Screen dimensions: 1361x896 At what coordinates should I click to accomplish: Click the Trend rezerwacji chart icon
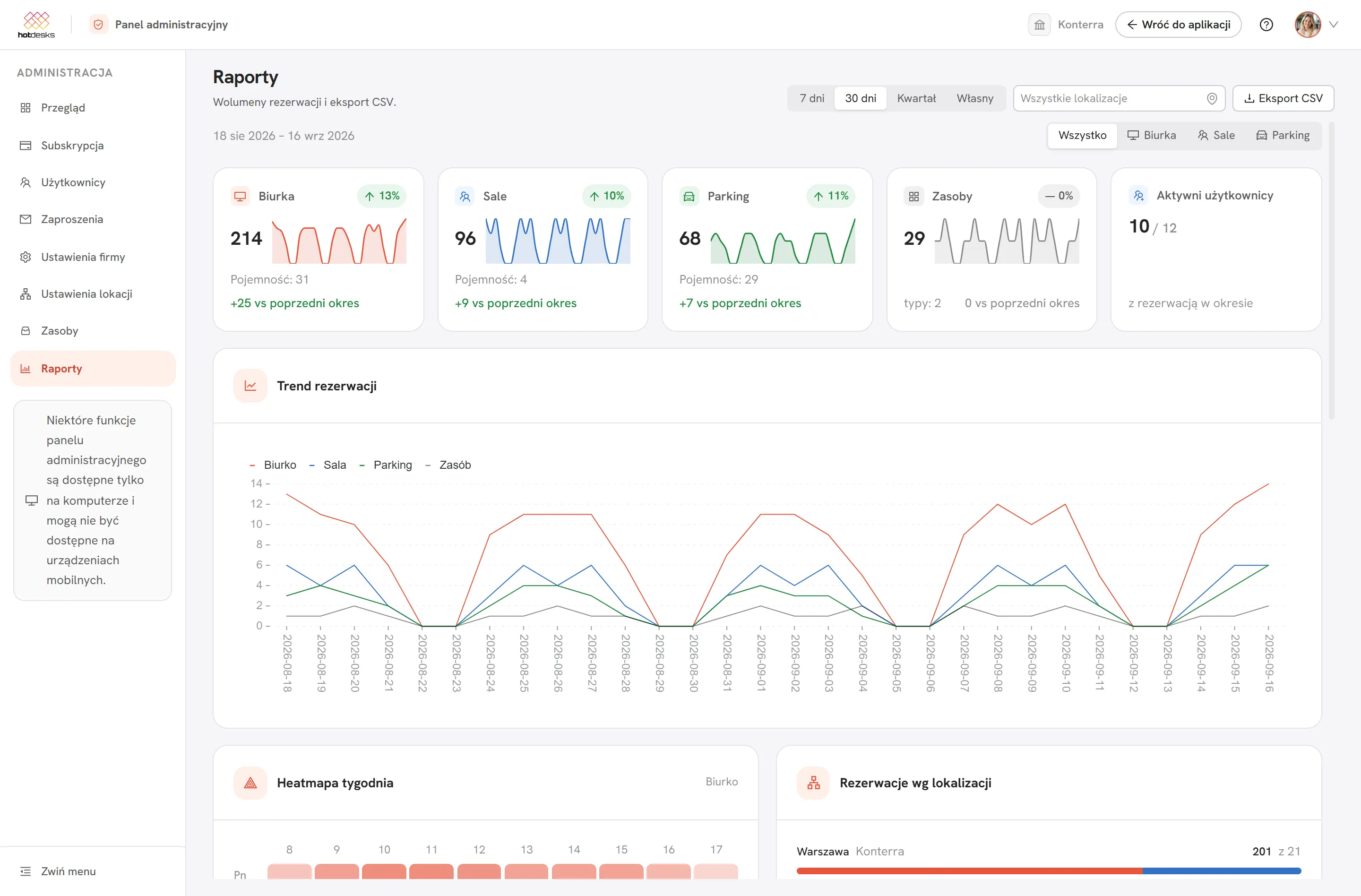click(x=250, y=386)
